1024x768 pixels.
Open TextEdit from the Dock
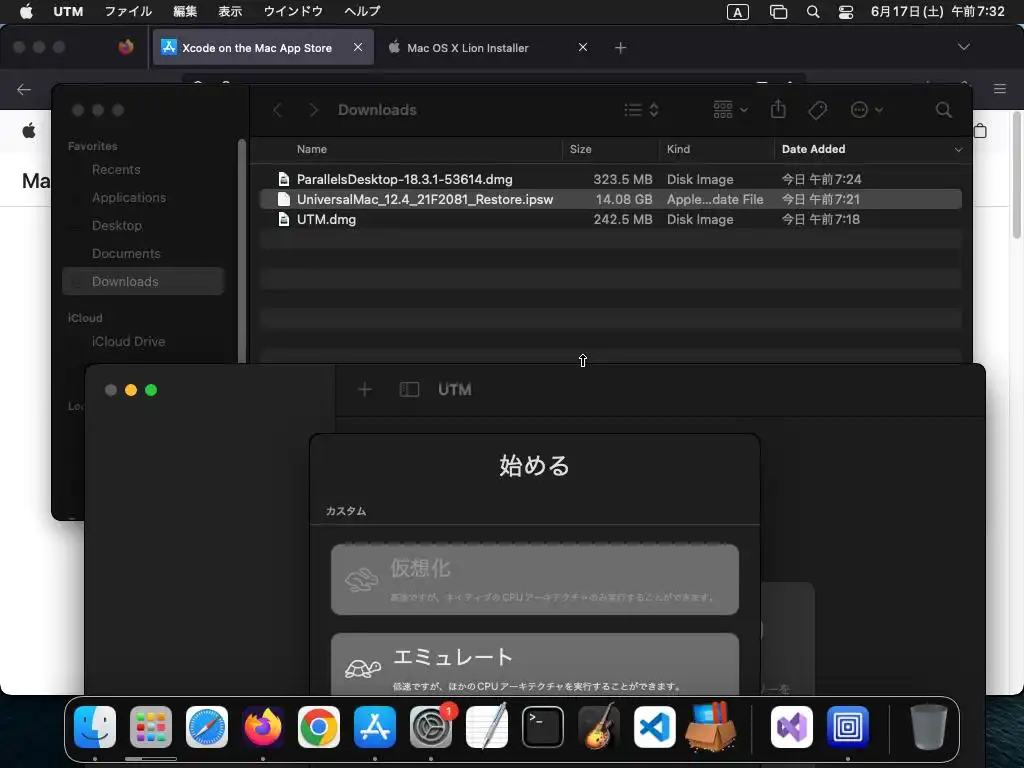pos(487,726)
